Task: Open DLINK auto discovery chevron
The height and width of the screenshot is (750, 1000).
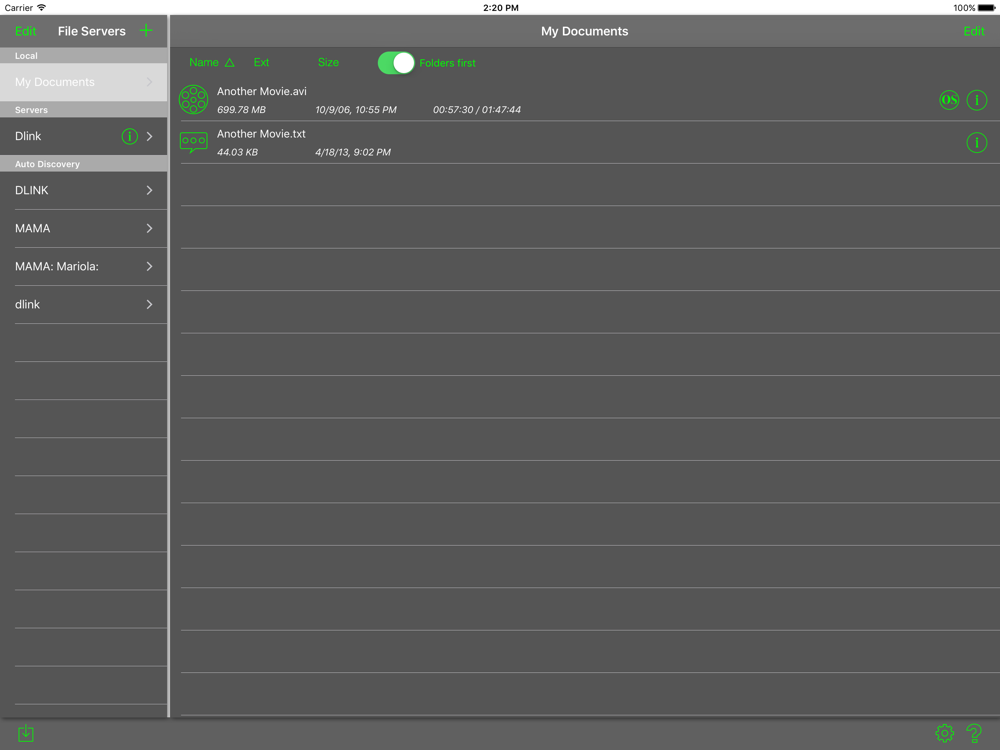Action: click(x=149, y=190)
